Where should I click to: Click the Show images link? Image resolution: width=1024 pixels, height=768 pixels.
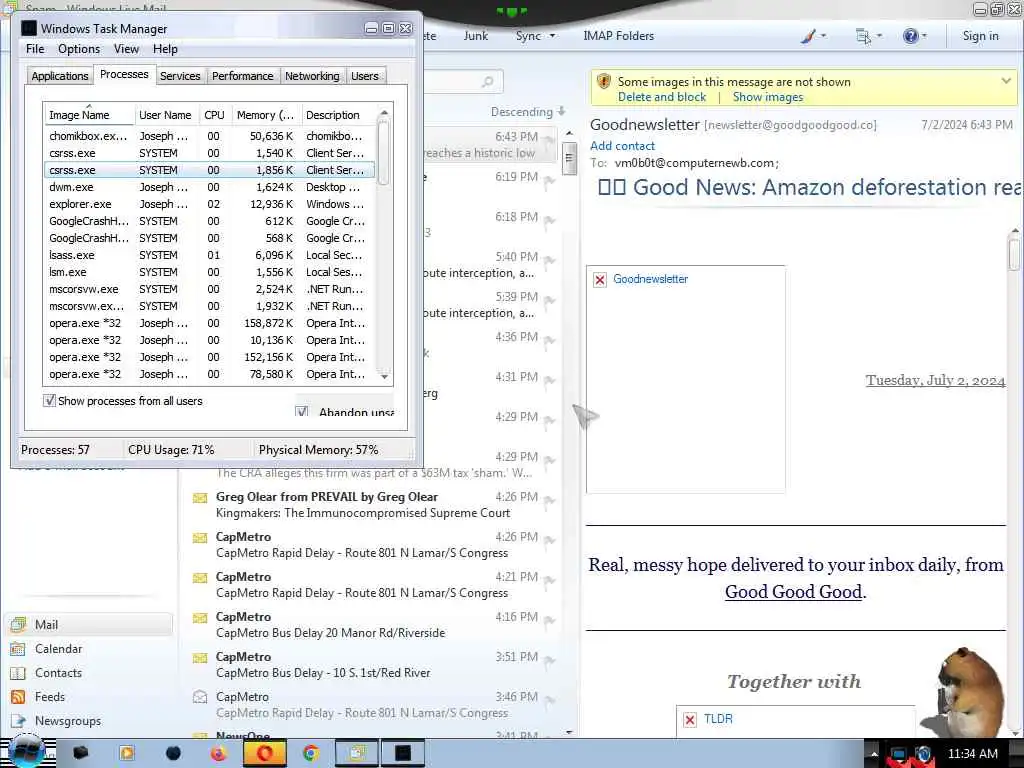point(768,97)
